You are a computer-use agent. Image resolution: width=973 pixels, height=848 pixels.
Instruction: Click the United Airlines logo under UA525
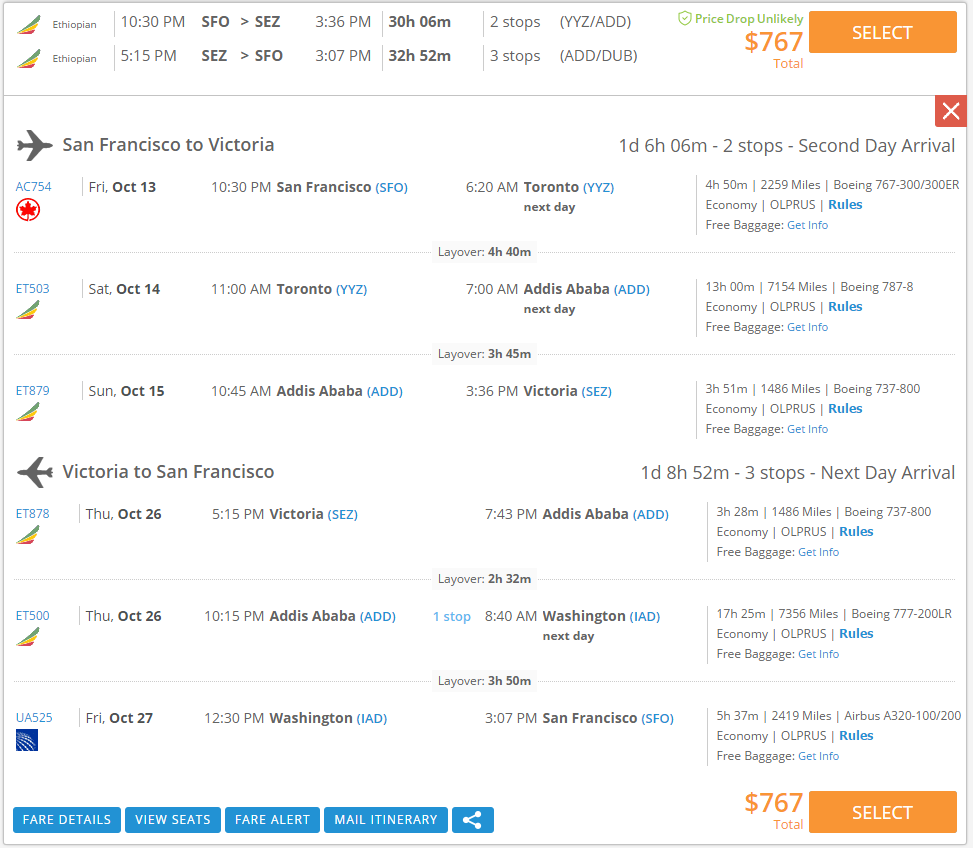pos(27,739)
